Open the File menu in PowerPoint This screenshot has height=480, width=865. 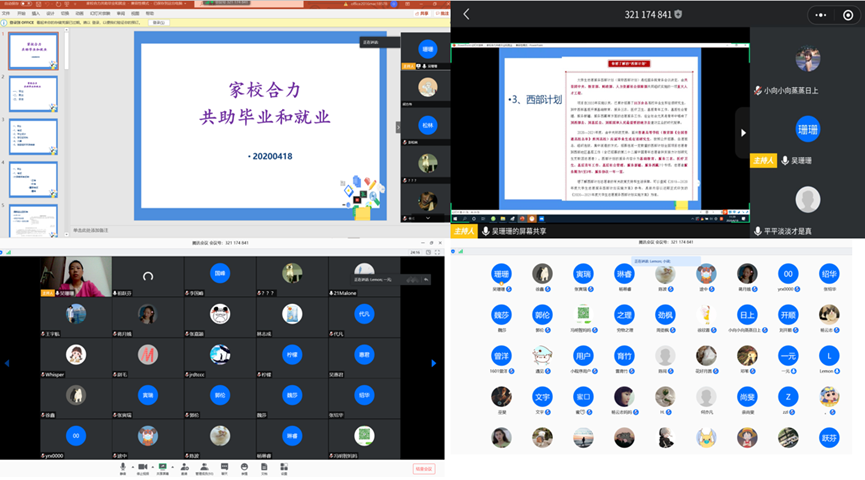point(6,13)
